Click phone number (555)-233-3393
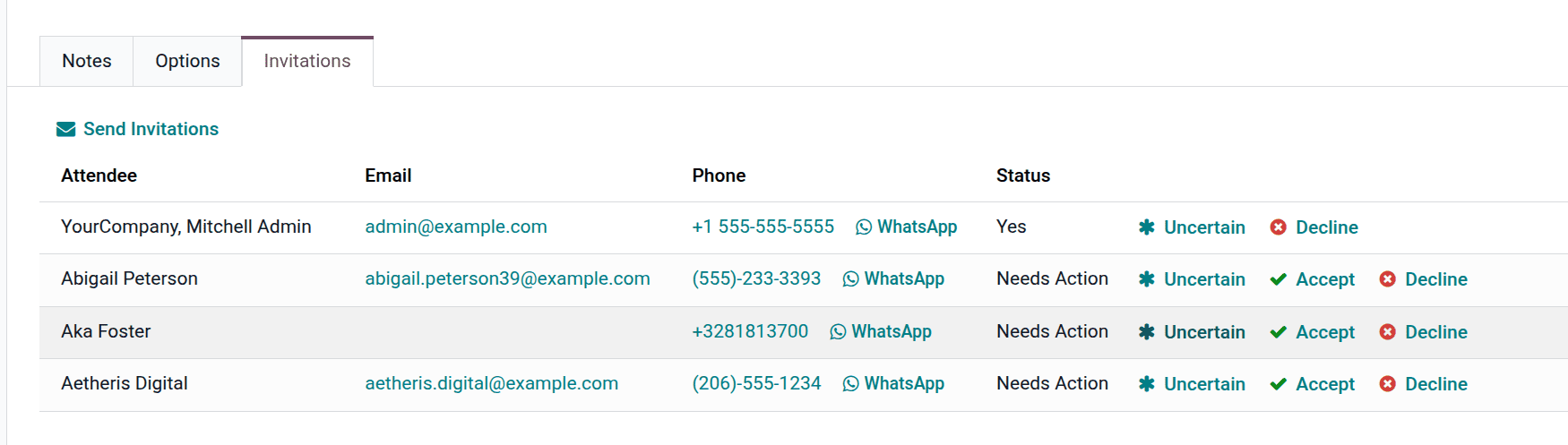This screenshot has height=445, width=1568. 756,279
